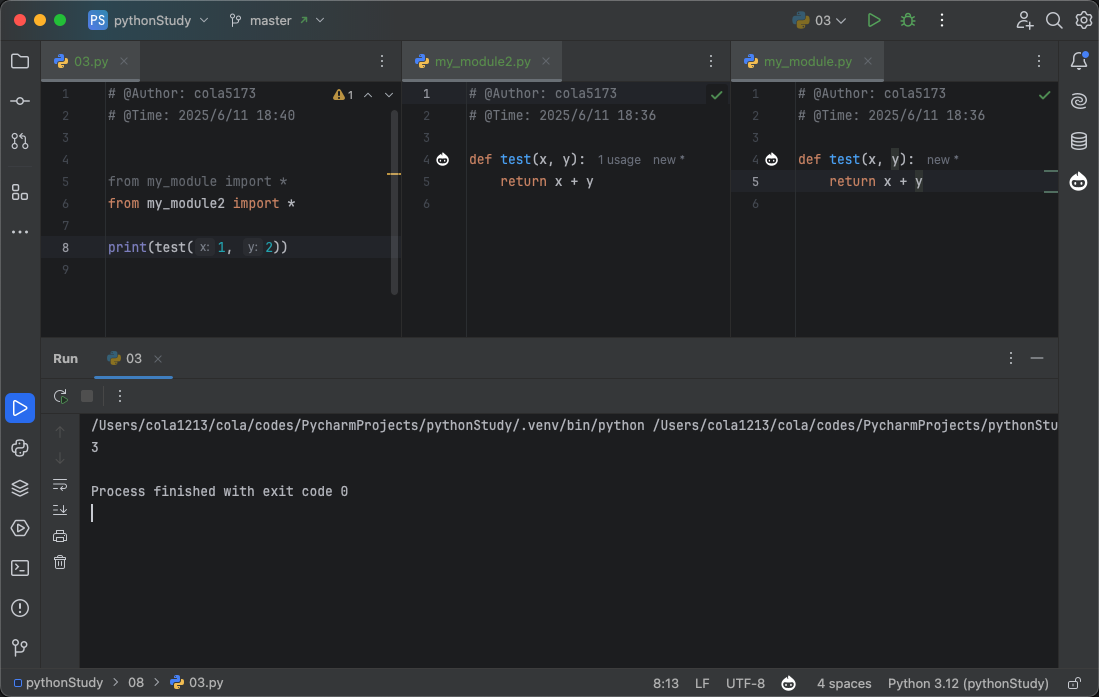Debug 03 with the bug icon
Image resolution: width=1099 pixels, height=697 pixels.
pyautogui.click(x=908, y=20)
